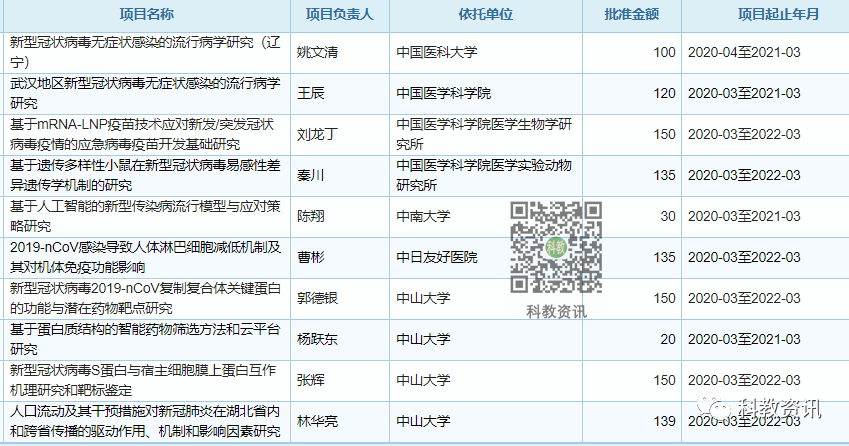Click the 项目负责人 column header
This screenshot has width=849, height=446.
[340, 15]
